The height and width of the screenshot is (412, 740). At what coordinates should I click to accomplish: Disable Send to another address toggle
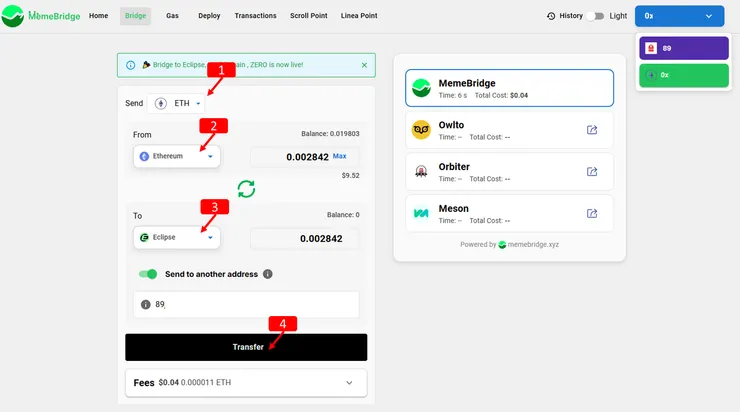coord(148,274)
